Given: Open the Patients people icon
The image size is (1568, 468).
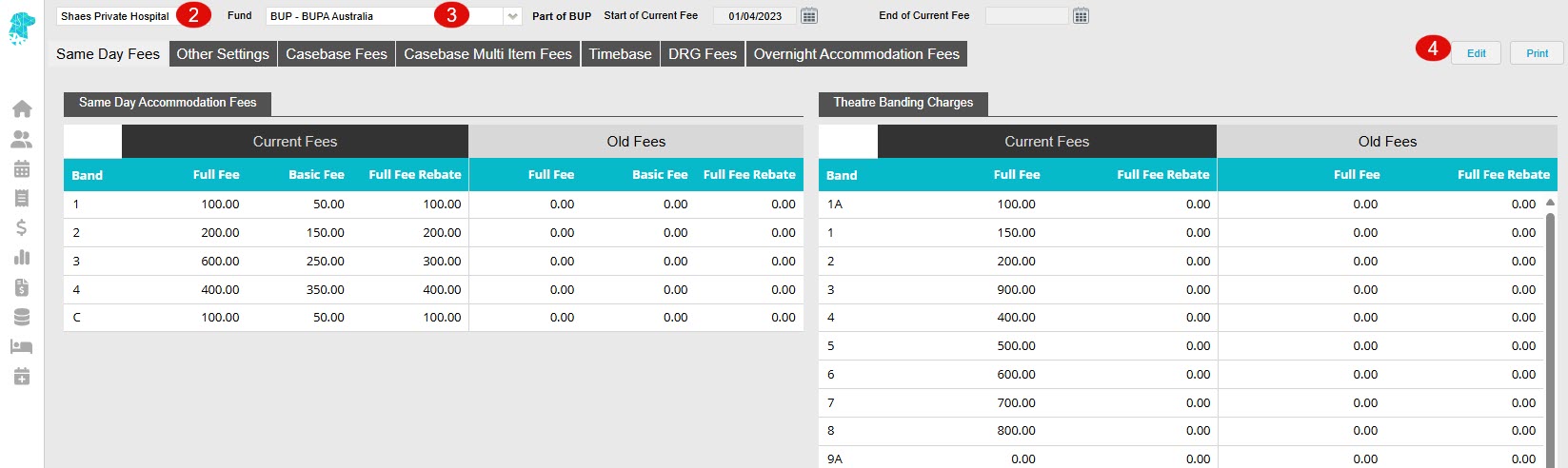Looking at the screenshot, I should (x=21, y=140).
